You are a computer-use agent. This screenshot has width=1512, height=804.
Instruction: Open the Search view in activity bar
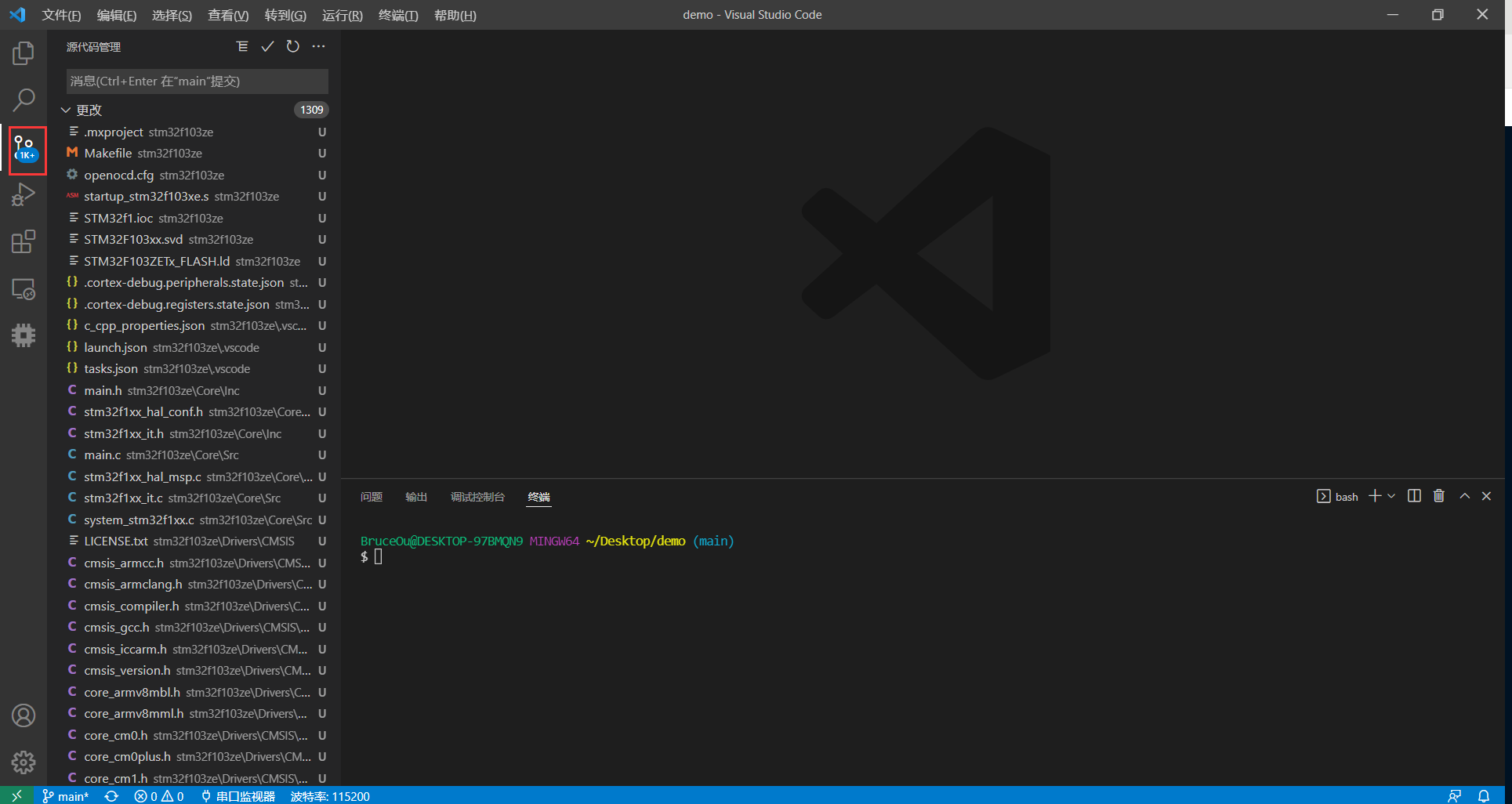[x=24, y=100]
